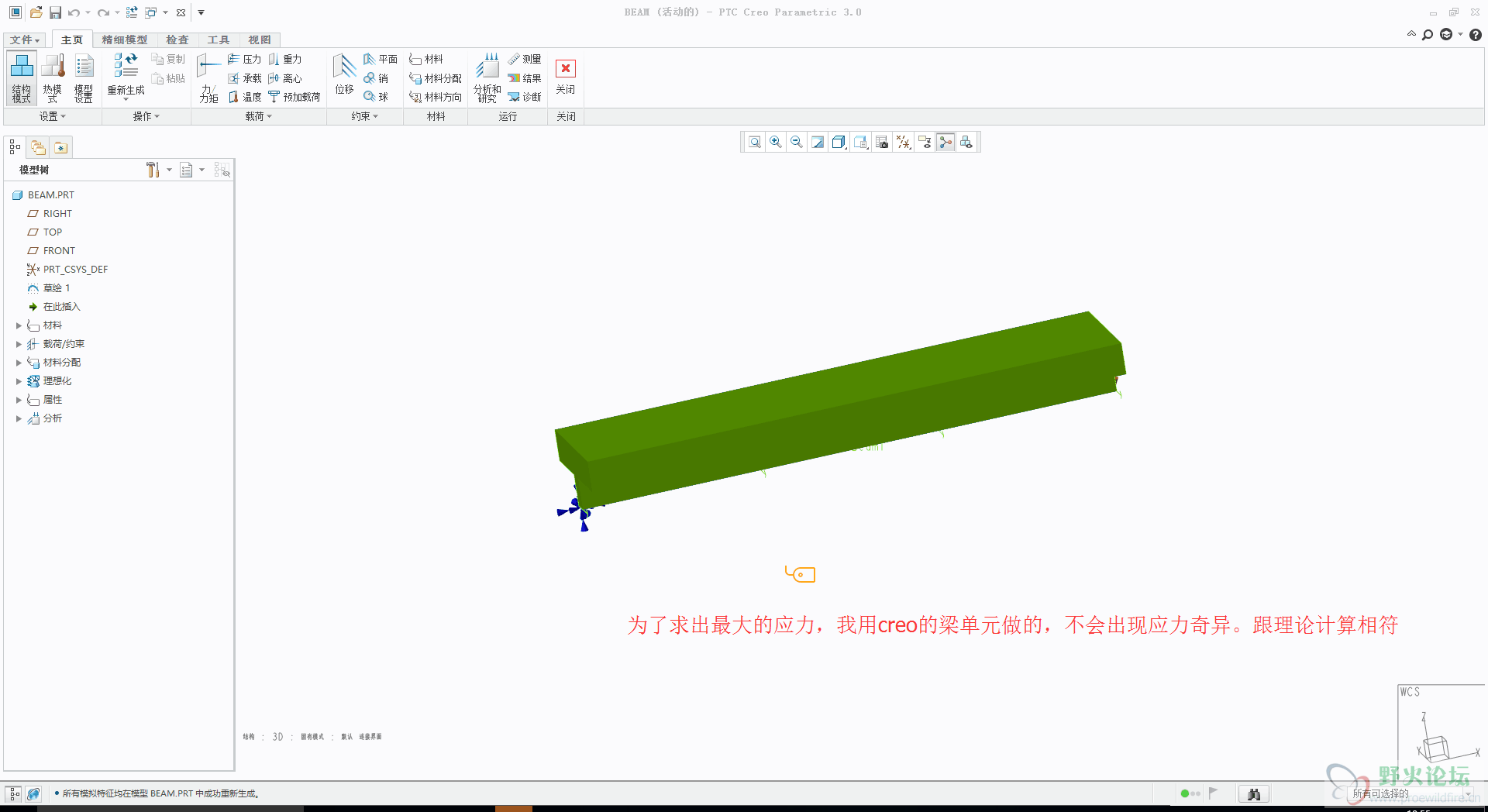Viewport: 1488px width, 812px height.
Task: Toggle simulation display icon in view toolbar
Action: [x=945, y=142]
